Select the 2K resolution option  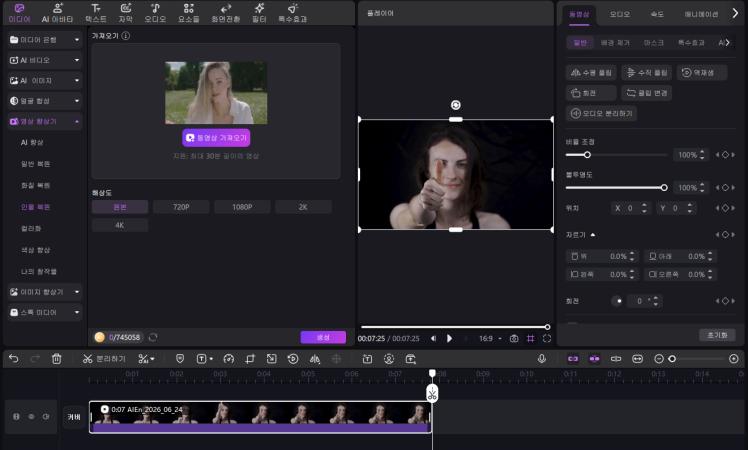tap(303, 207)
